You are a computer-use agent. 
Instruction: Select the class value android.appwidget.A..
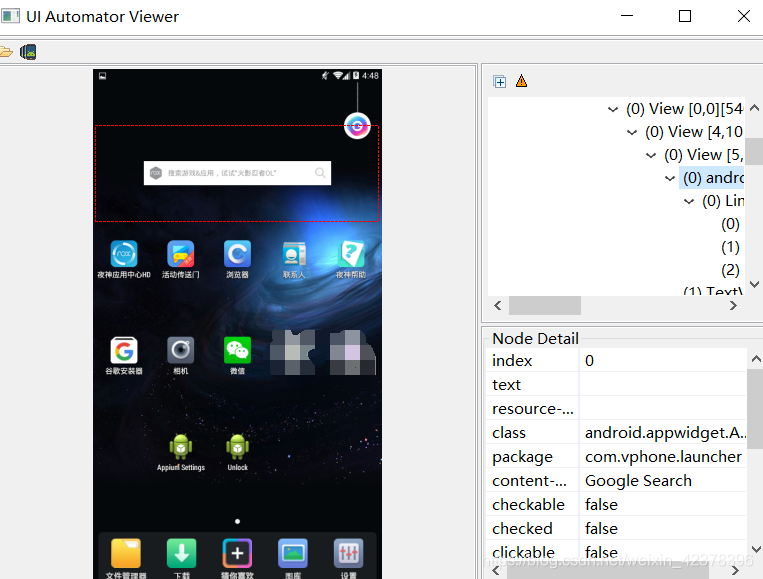(663, 433)
